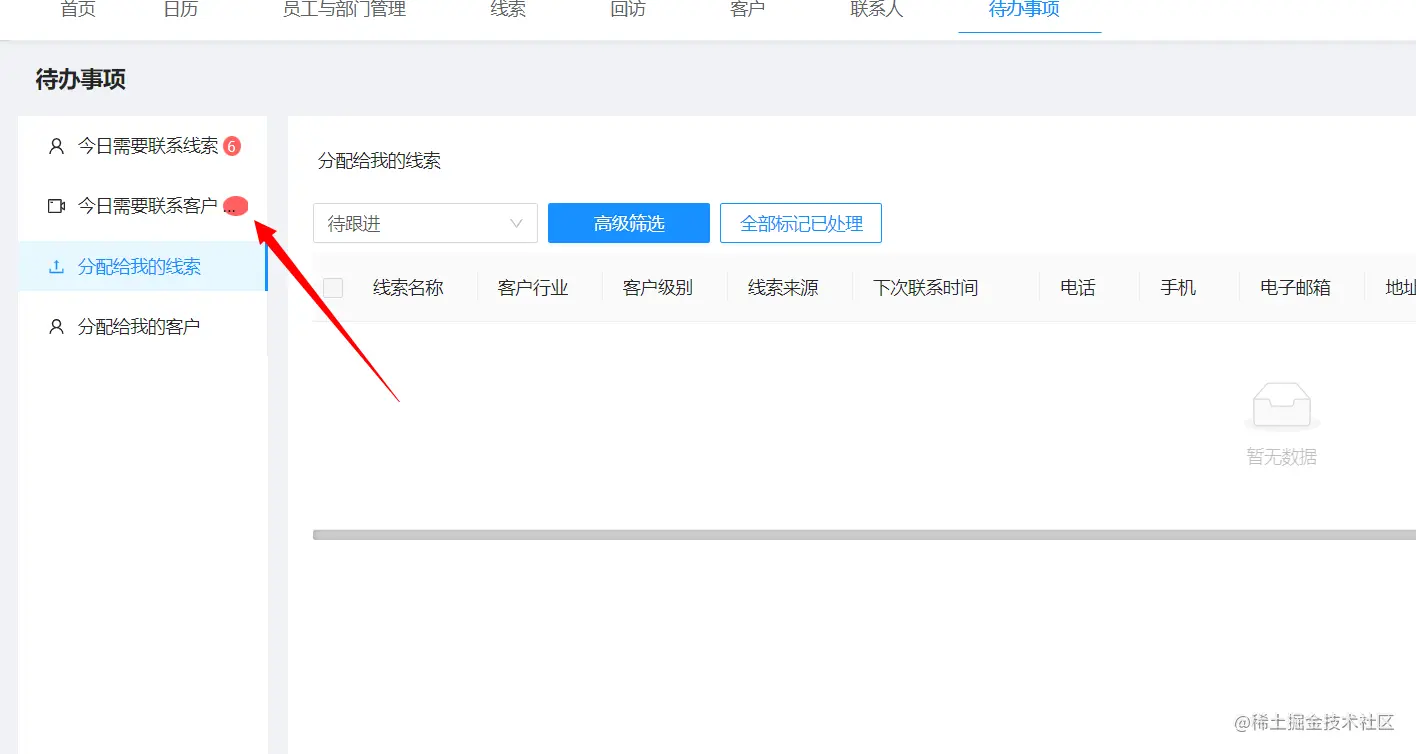Click the 手机 column header
Screen dimensions: 1416x754
click(1178, 288)
